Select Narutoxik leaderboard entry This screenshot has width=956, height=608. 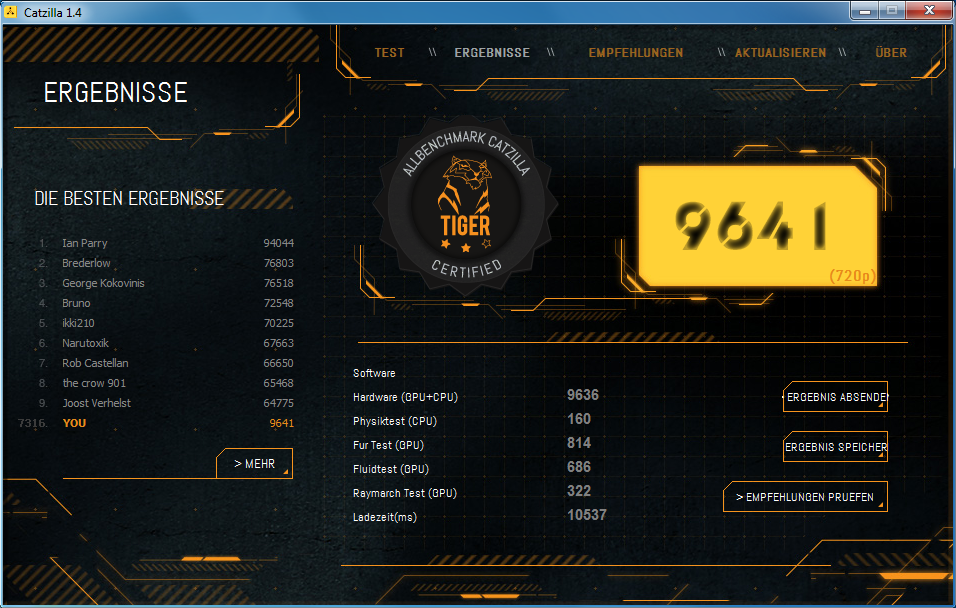(165, 343)
